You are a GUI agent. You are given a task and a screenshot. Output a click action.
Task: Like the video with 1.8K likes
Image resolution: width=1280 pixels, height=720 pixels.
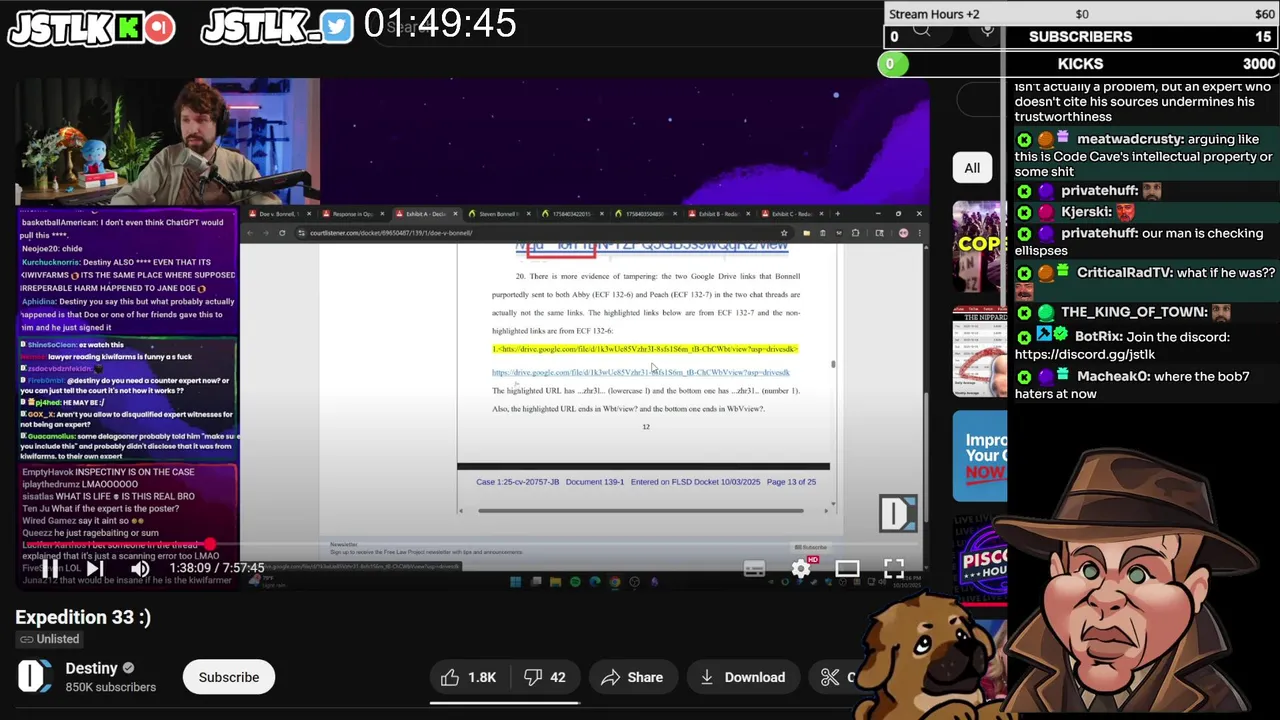pyautogui.click(x=469, y=677)
